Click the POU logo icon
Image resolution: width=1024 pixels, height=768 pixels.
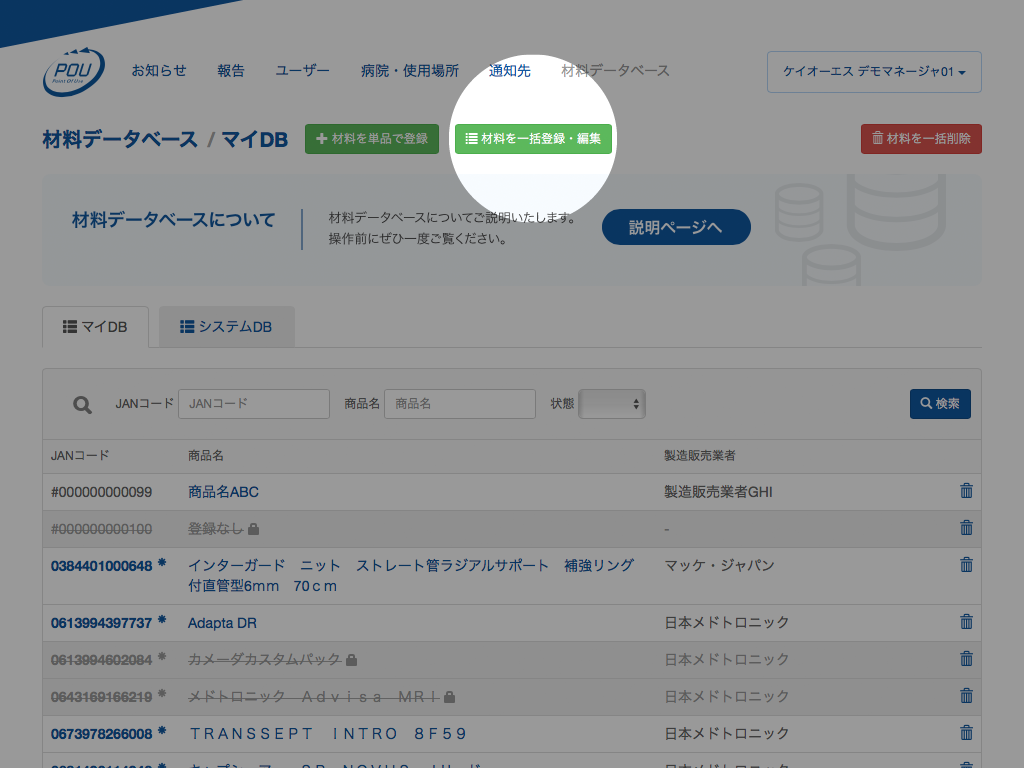coord(73,71)
